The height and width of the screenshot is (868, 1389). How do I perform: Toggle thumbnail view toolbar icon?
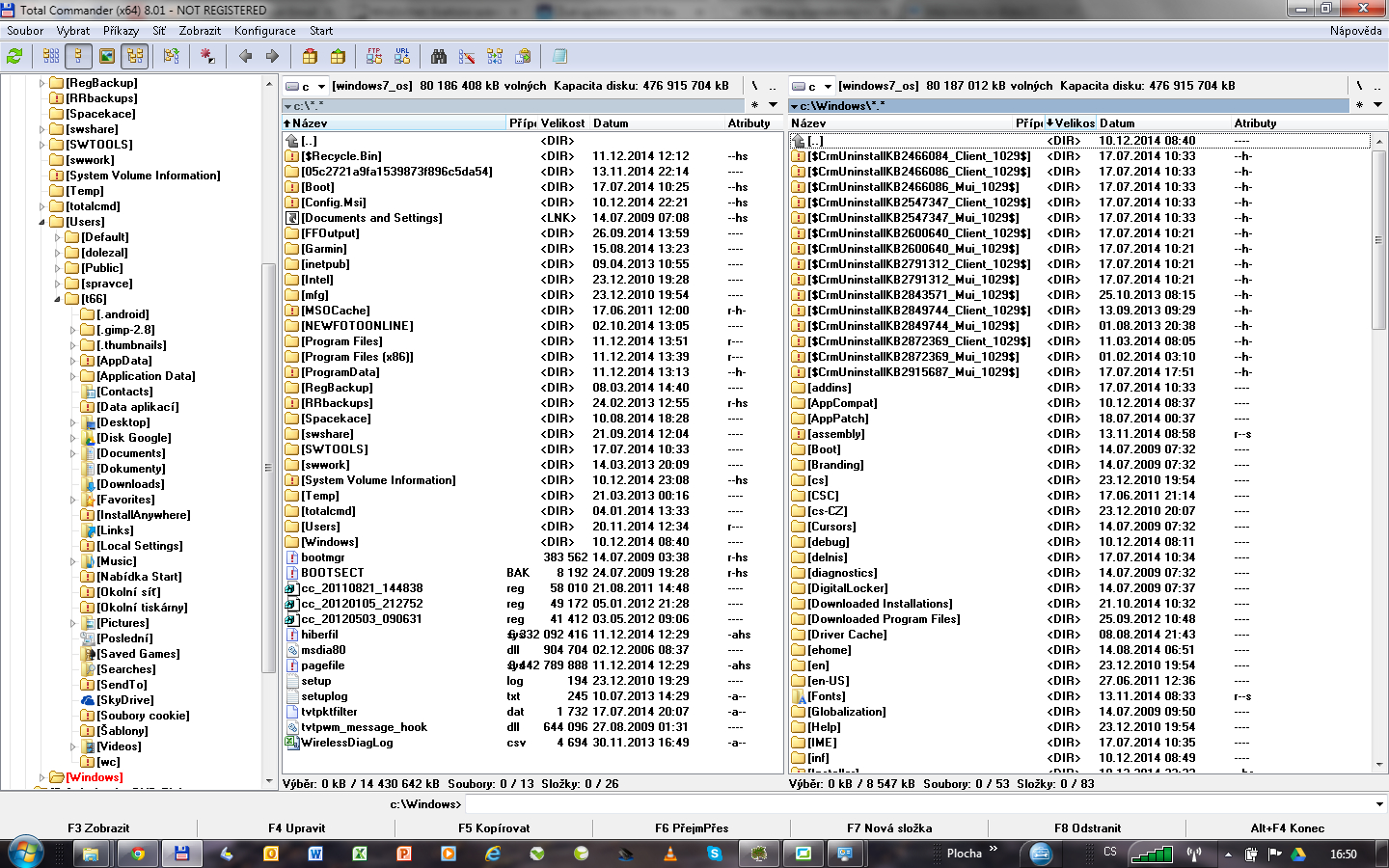click(107, 57)
